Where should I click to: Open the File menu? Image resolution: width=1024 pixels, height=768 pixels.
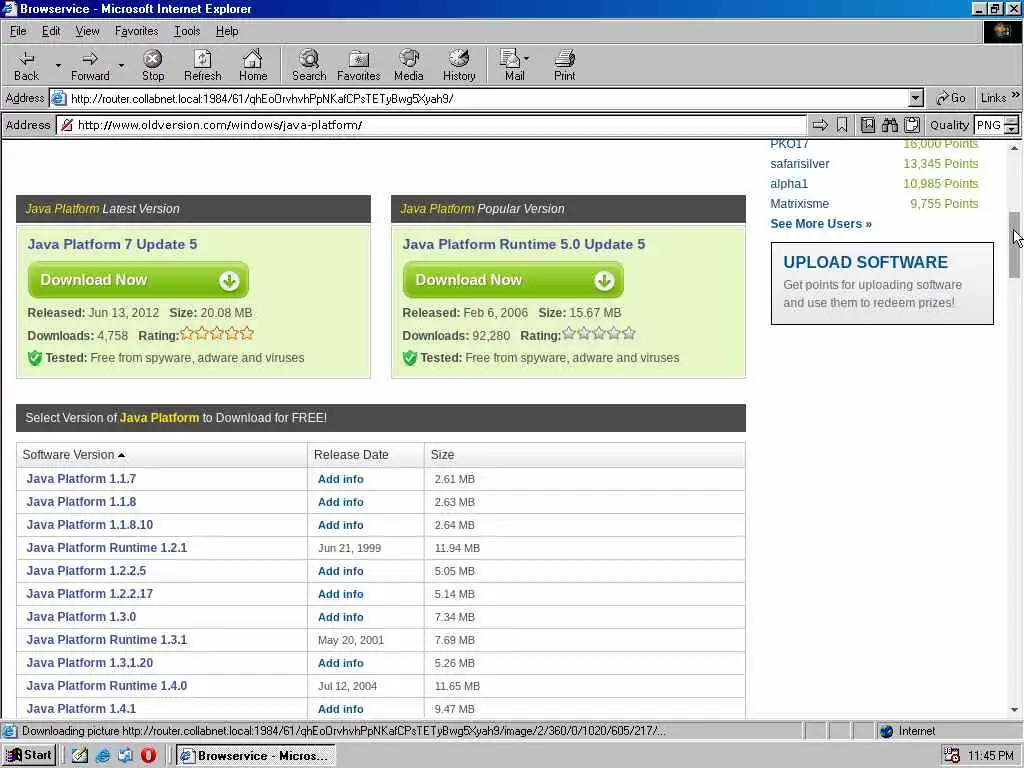[x=18, y=31]
